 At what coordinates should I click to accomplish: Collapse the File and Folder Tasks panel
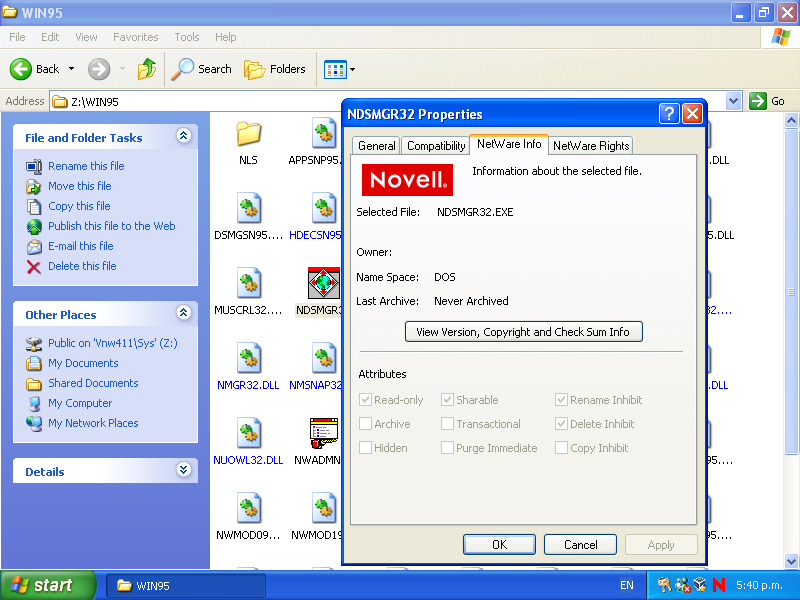click(x=184, y=136)
